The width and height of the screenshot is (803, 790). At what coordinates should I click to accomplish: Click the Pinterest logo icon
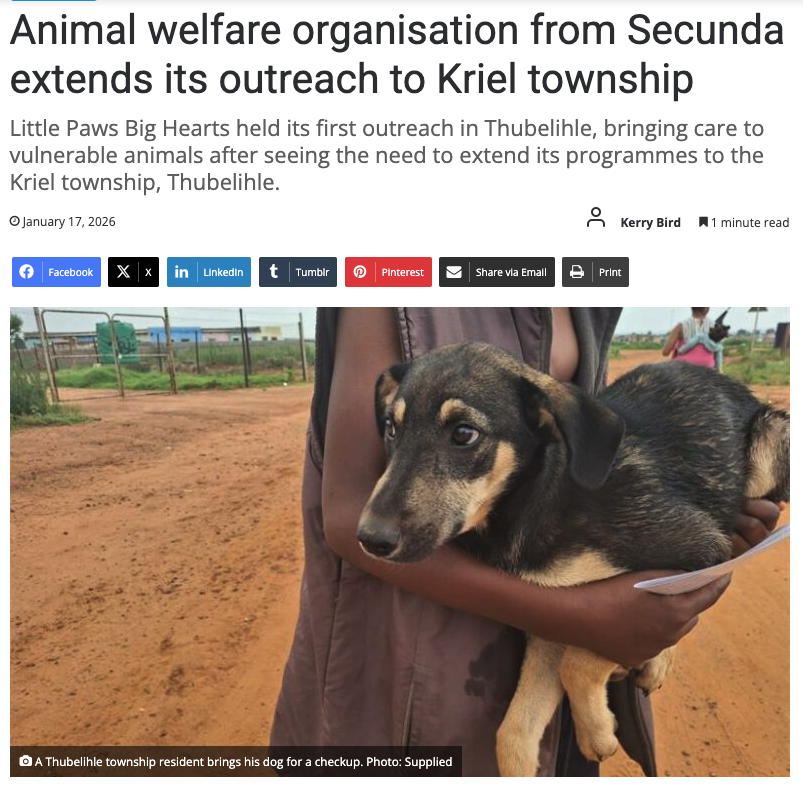(360, 272)
